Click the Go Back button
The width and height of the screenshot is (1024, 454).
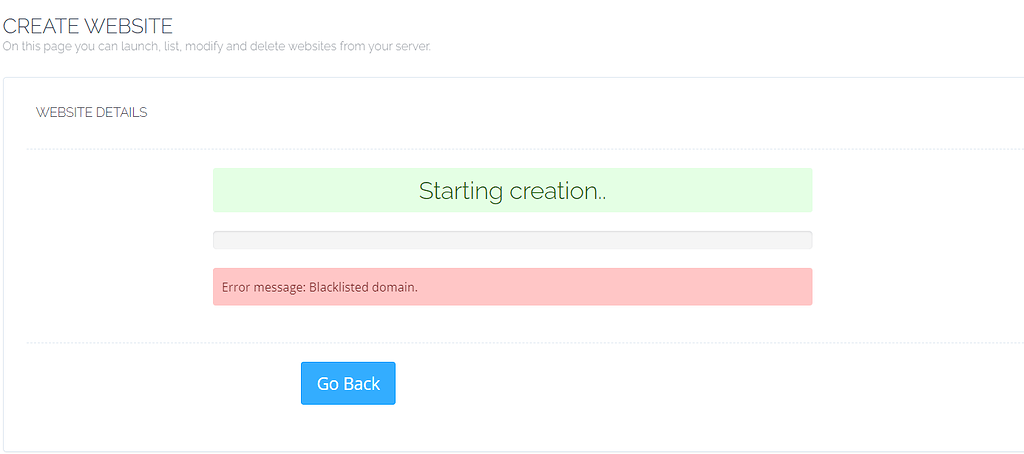click(348, 384)
